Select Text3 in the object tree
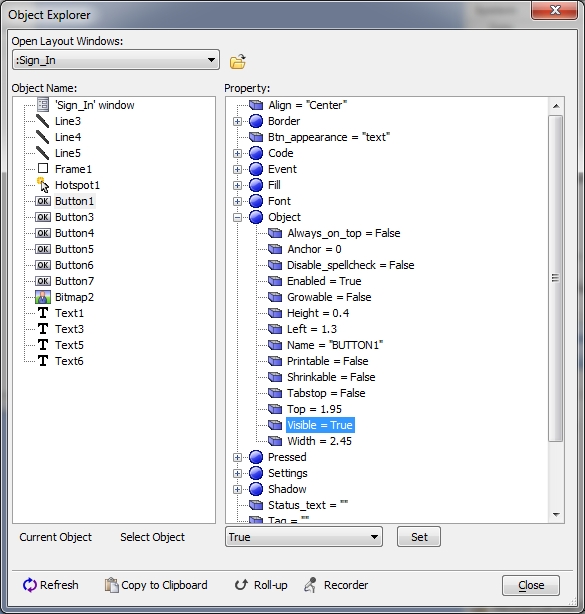Viewport: 585px width, 614px height. click(x=69, y=329)
